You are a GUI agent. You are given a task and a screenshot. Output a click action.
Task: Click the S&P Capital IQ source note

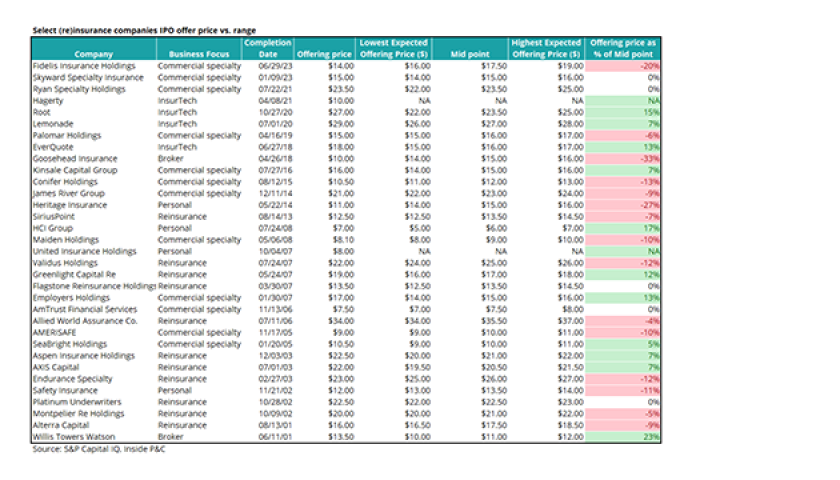[x=101, y=448]
